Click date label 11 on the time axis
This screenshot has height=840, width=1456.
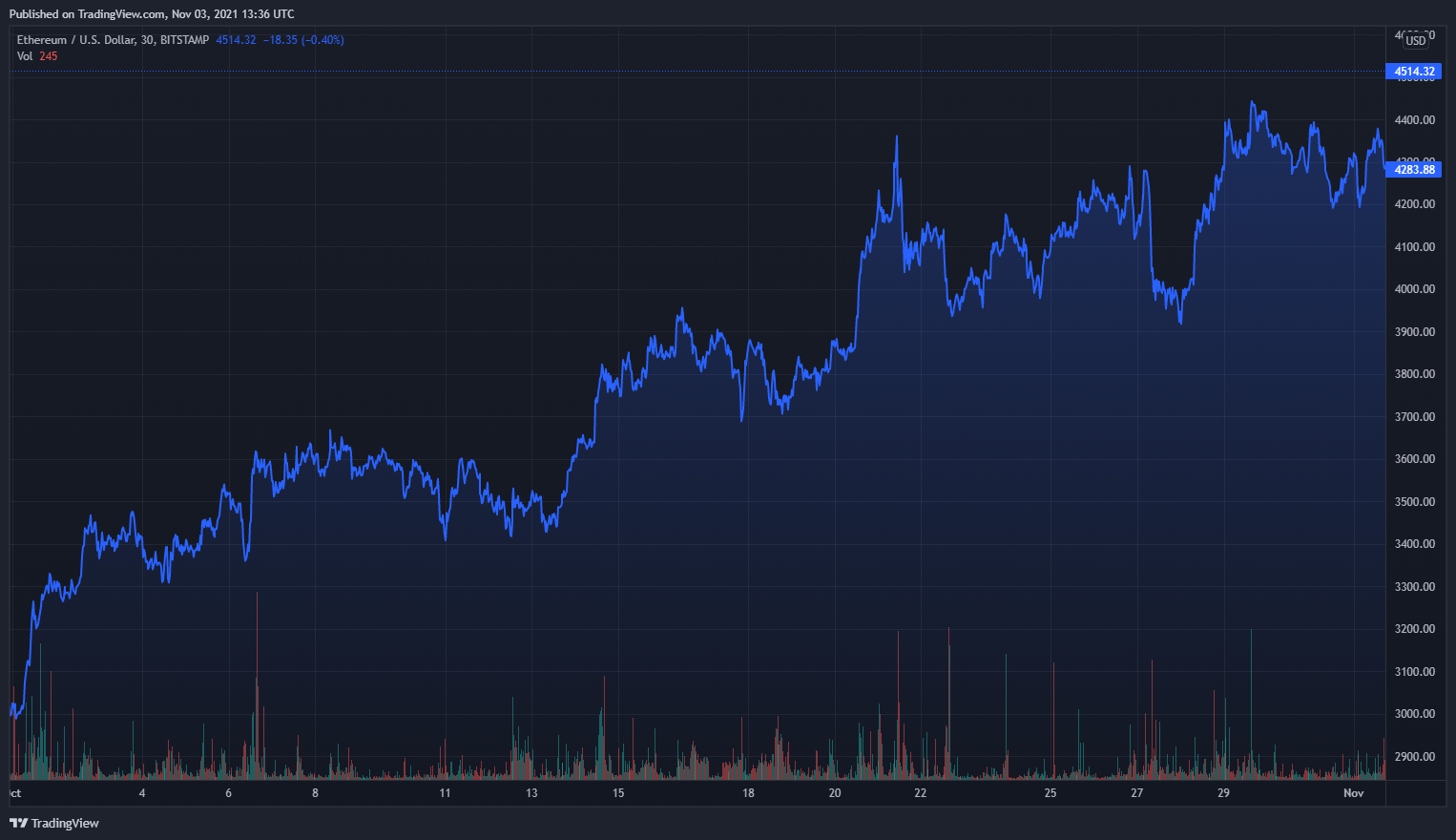click(445, 793)
